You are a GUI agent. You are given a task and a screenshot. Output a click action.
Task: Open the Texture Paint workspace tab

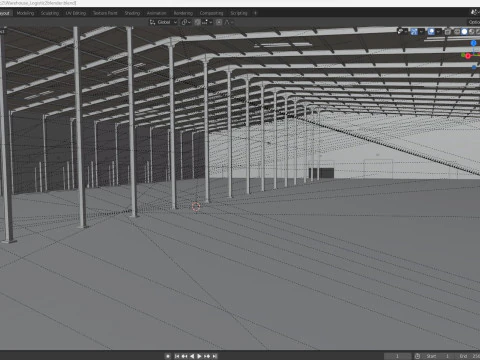click(x=105, y=13)
